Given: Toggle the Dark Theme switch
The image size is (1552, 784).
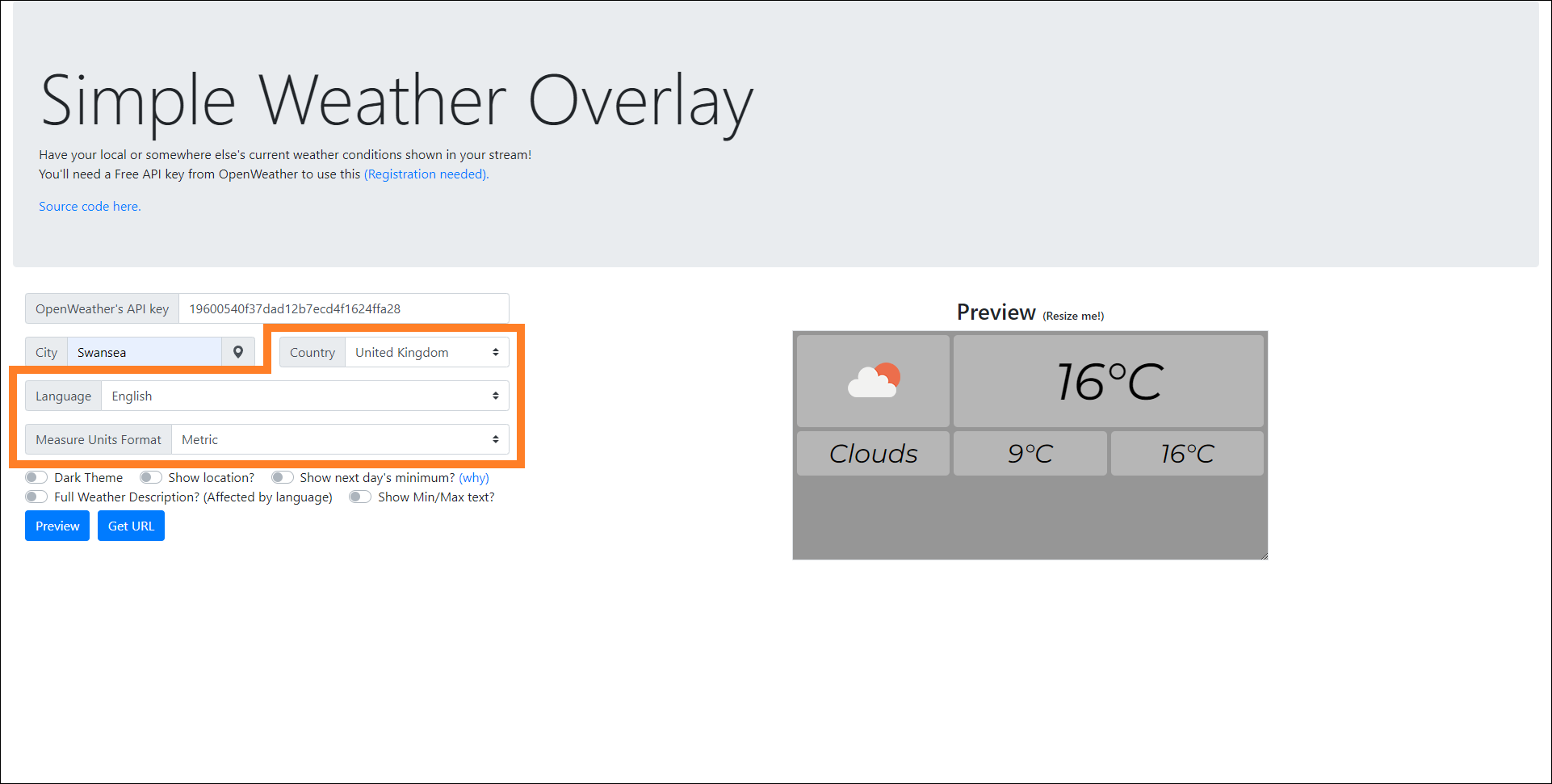Looking at the screenshot, I should point(36,477).
